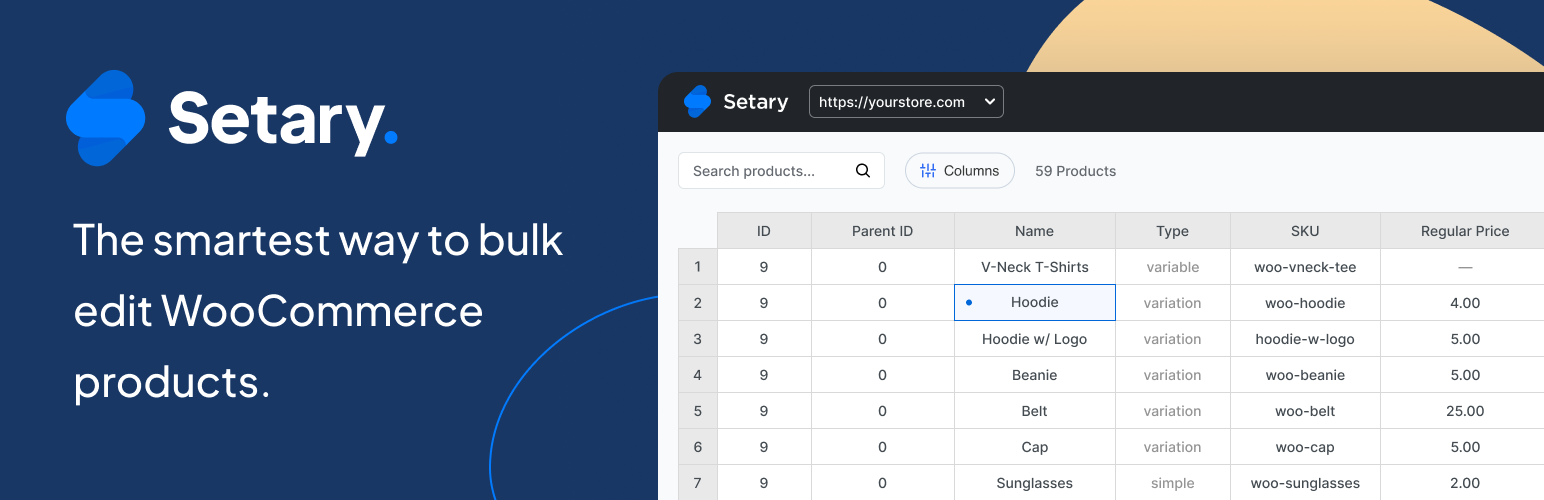Screen dimensions: 1544x500
Task: Click the woo-hoodie SKU cell
Action: (1305, 303)
